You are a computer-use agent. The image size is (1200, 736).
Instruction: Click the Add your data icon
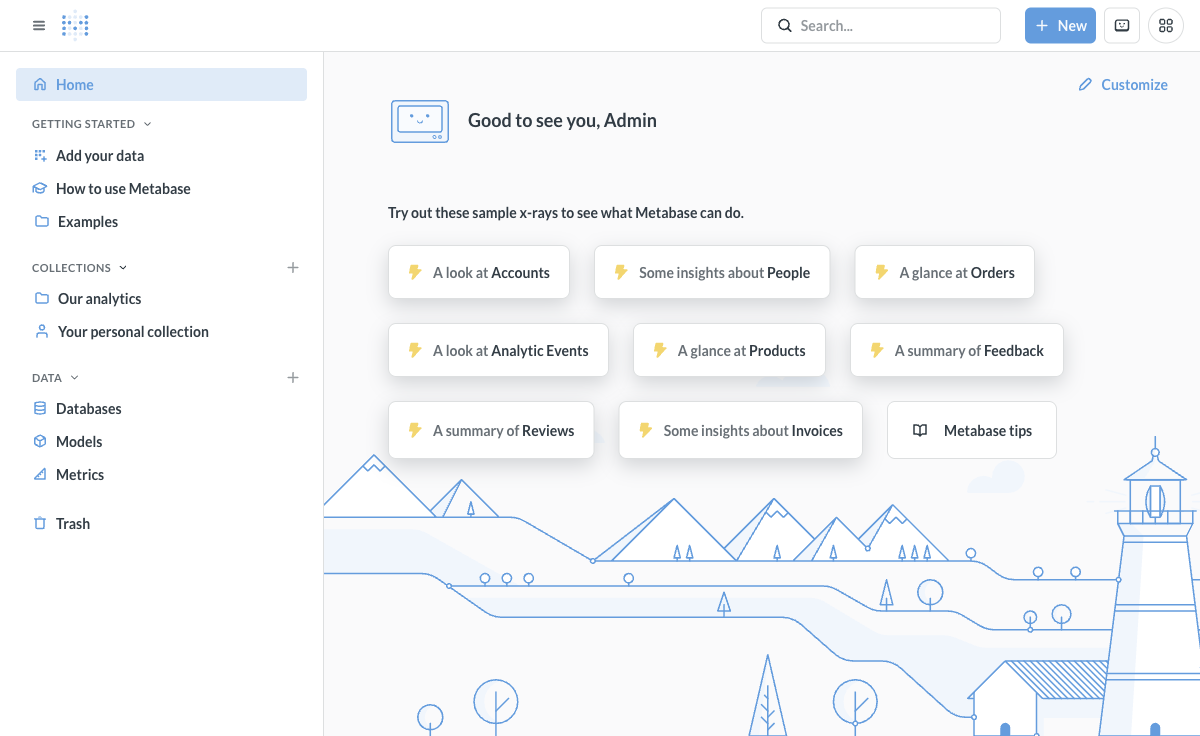point(40,156)
